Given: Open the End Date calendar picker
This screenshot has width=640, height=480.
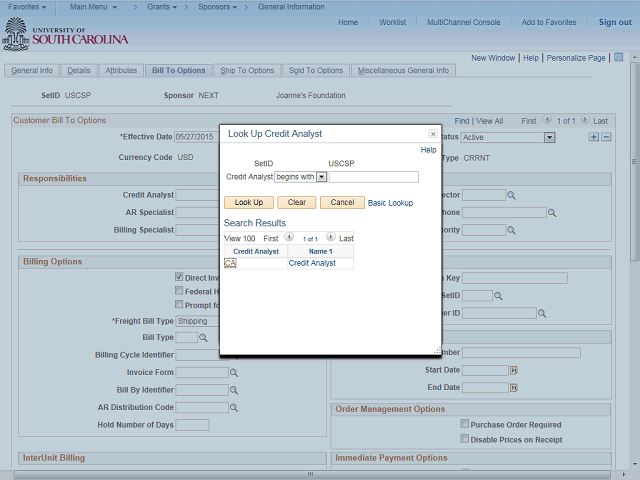Looking at the screenshot, I should 514,387.
